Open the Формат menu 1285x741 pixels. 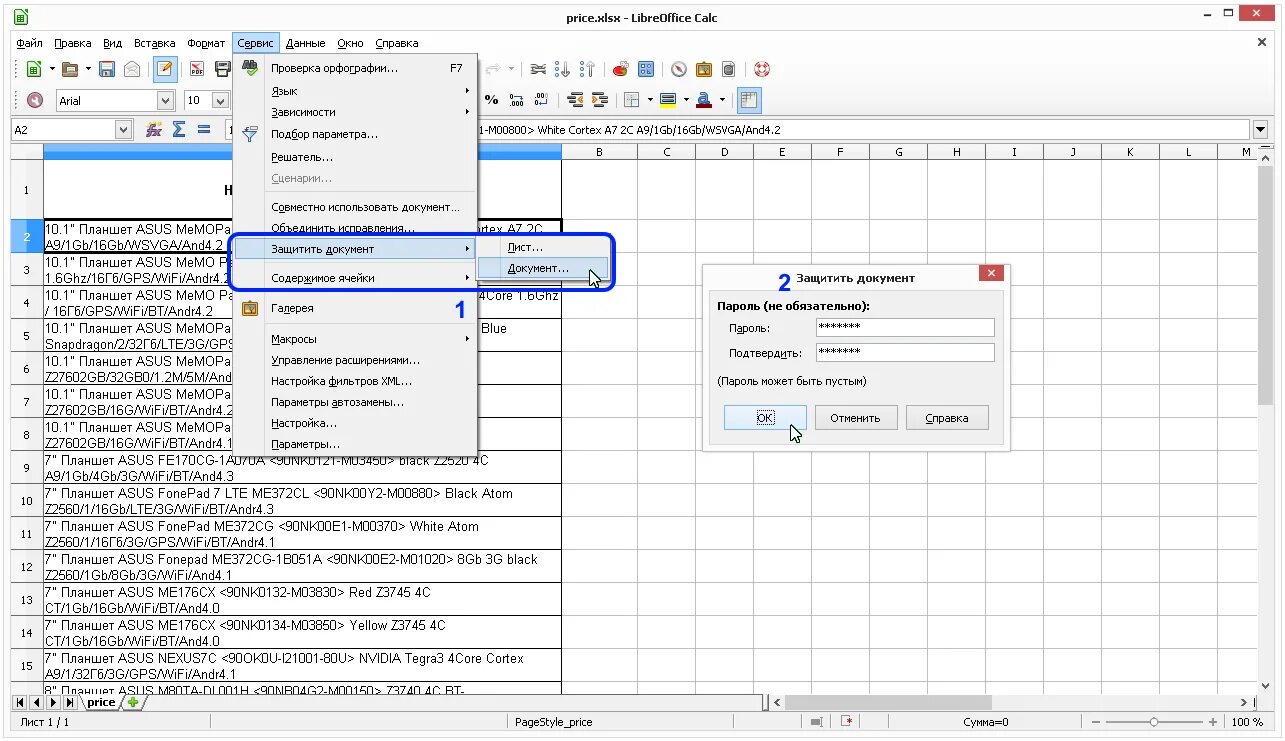[x=206, y=43]
